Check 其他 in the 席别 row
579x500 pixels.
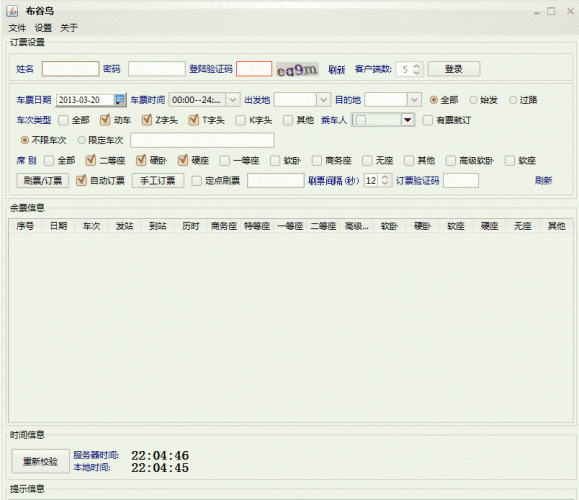(409, 161)
